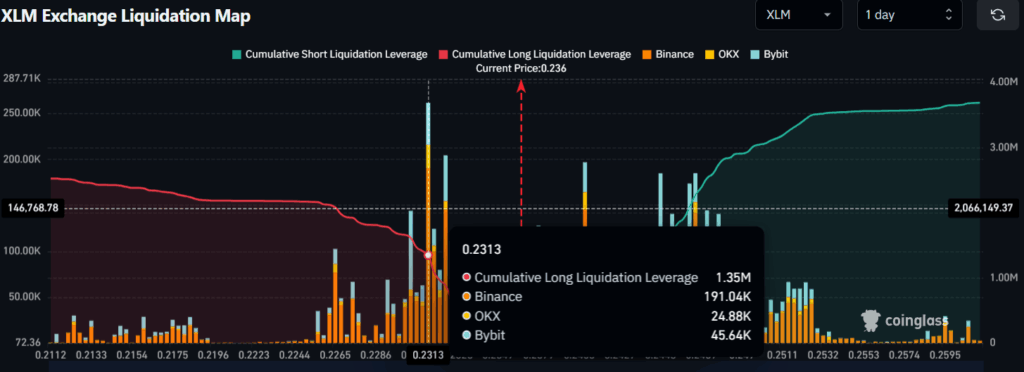Click the 4.00M right axis value
The width and height of the screenshot is (1024, 372).
pos(1003,81)
